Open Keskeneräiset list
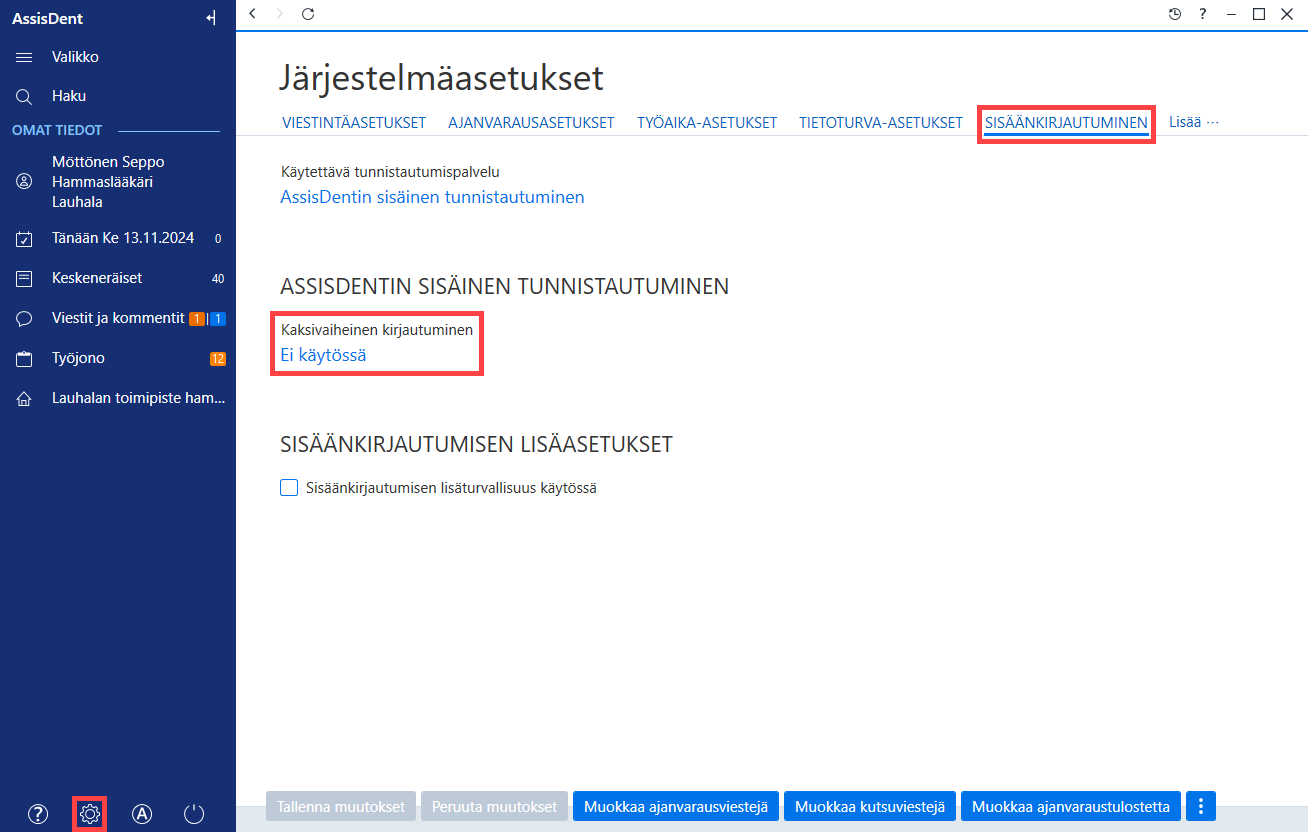Viewport: 1308px width, 832px height. [118, 278]
